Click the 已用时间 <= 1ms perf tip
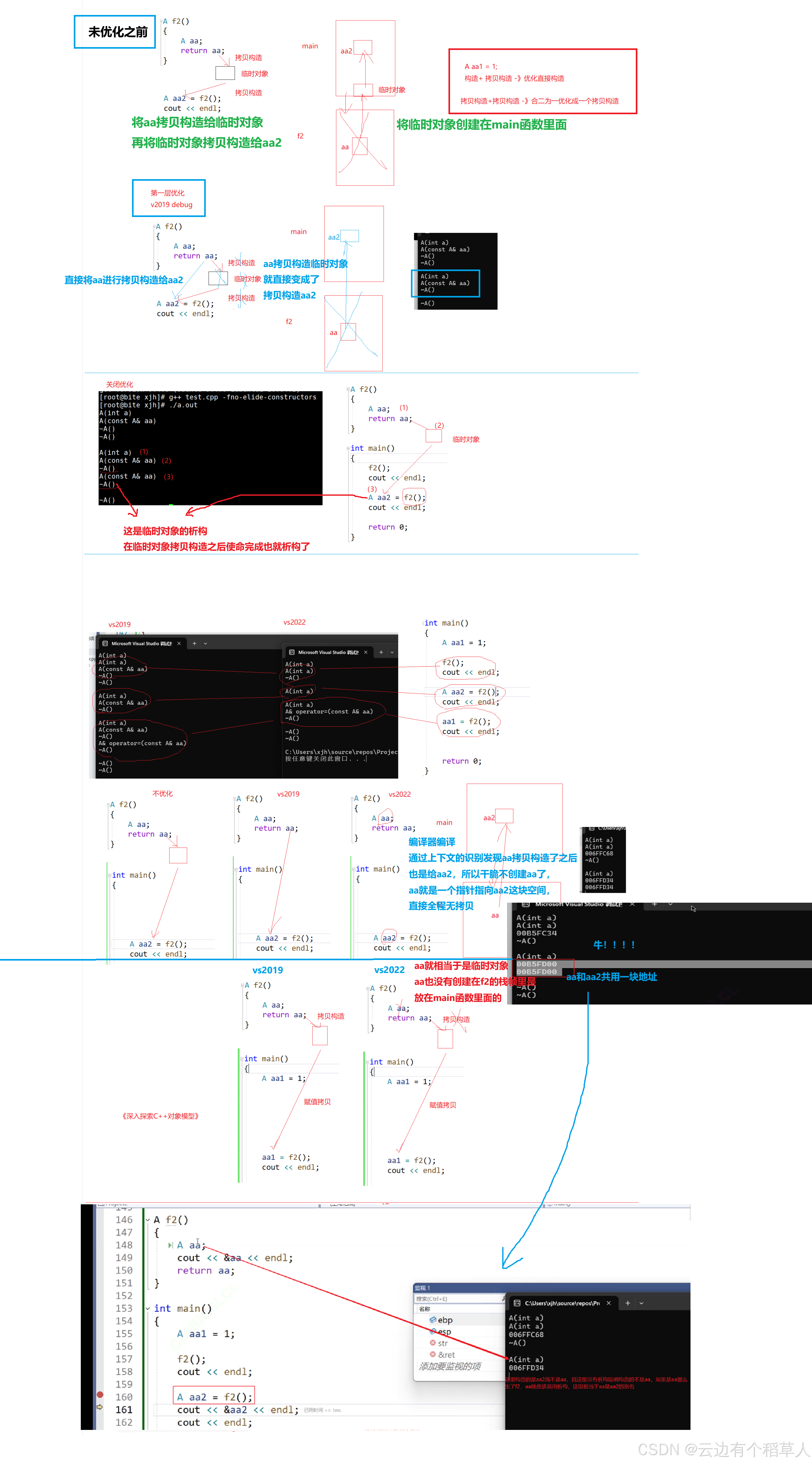This screenshot has width=812, height=1463. (322, 1410)
